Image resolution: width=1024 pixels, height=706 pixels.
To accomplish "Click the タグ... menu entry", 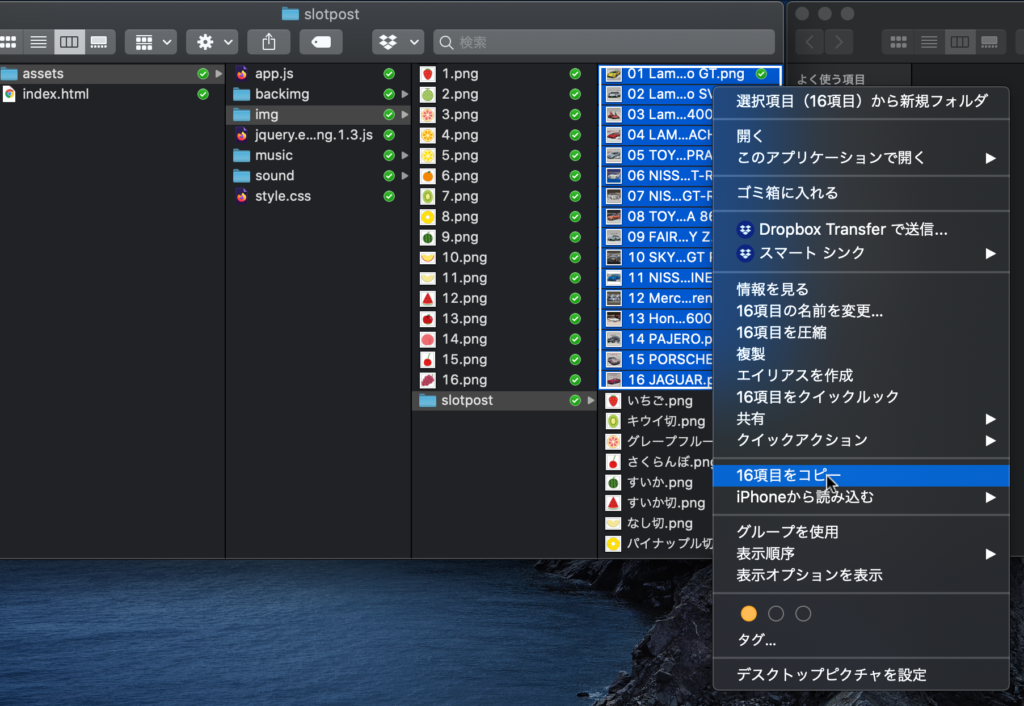I will (756, 640).
